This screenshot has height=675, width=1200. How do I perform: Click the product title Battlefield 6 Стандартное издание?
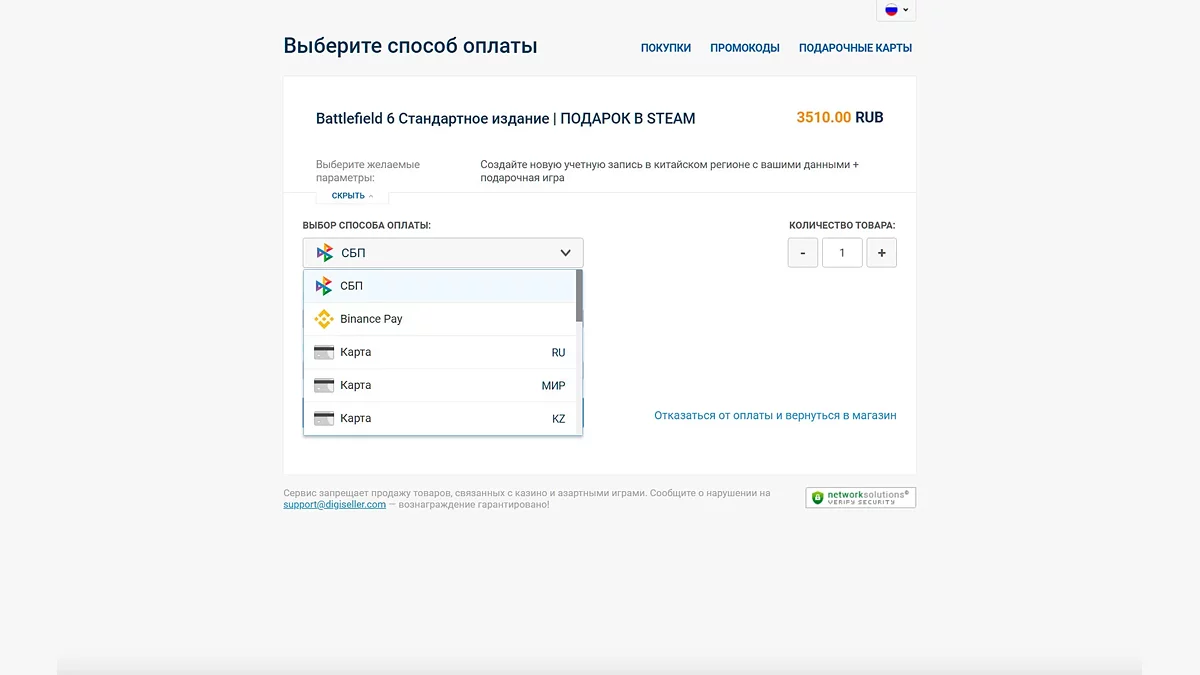pos(505,118)
